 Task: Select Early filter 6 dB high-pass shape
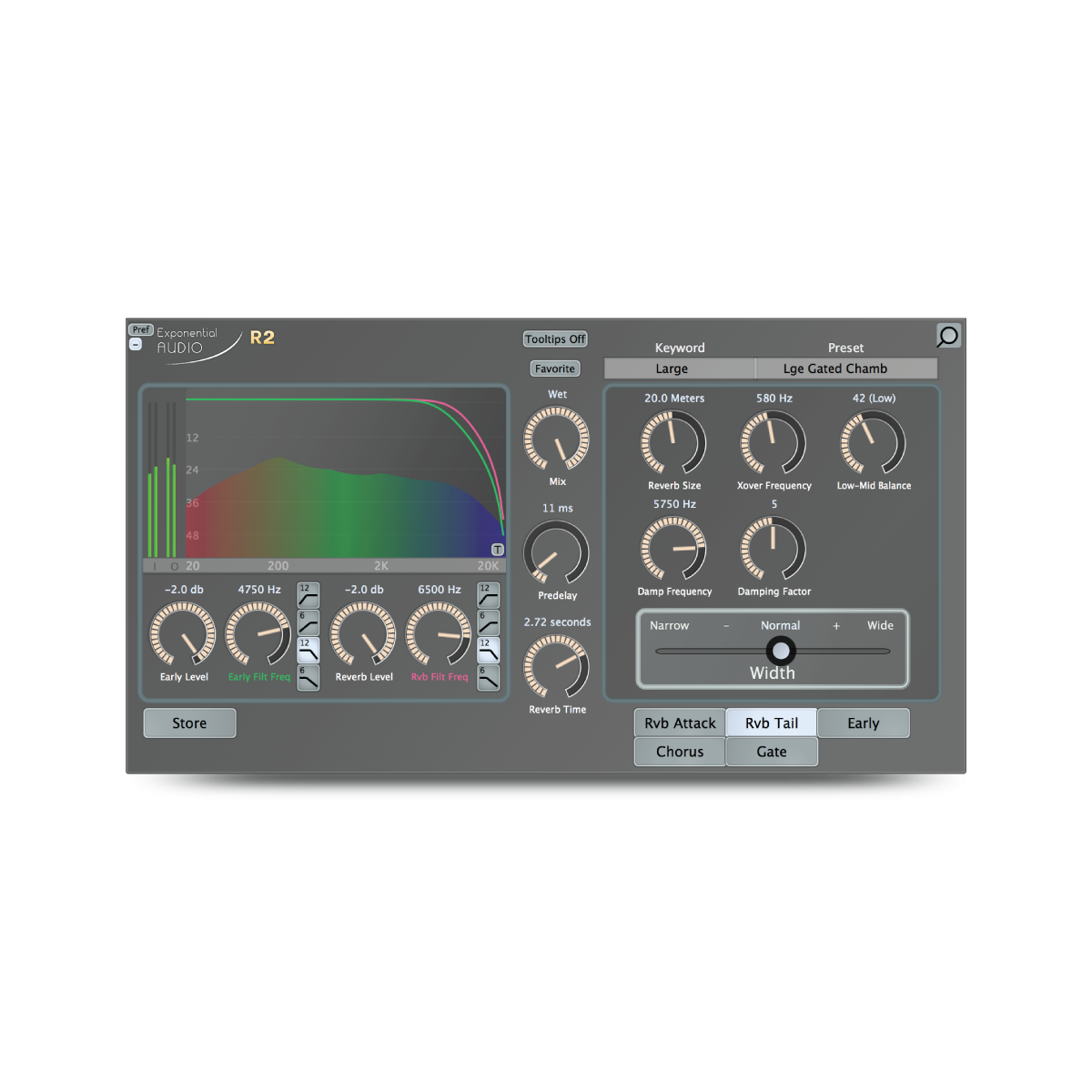click(308, 622)
